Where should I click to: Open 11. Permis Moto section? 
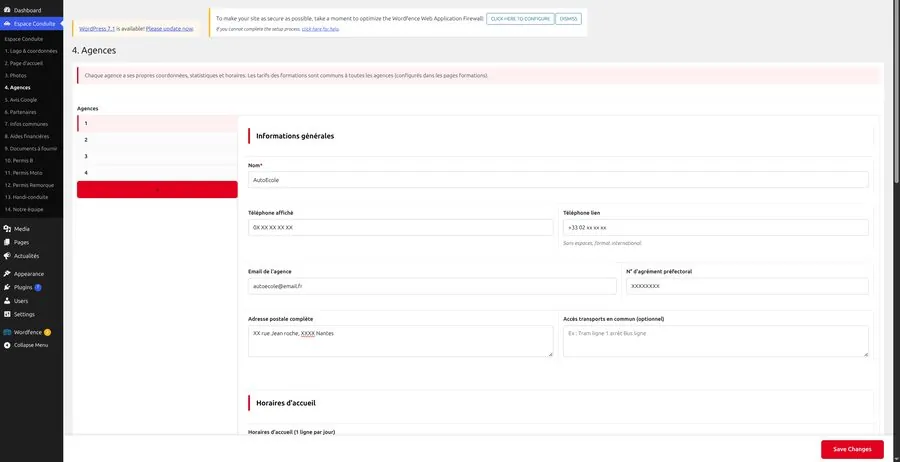pos(24,173)
